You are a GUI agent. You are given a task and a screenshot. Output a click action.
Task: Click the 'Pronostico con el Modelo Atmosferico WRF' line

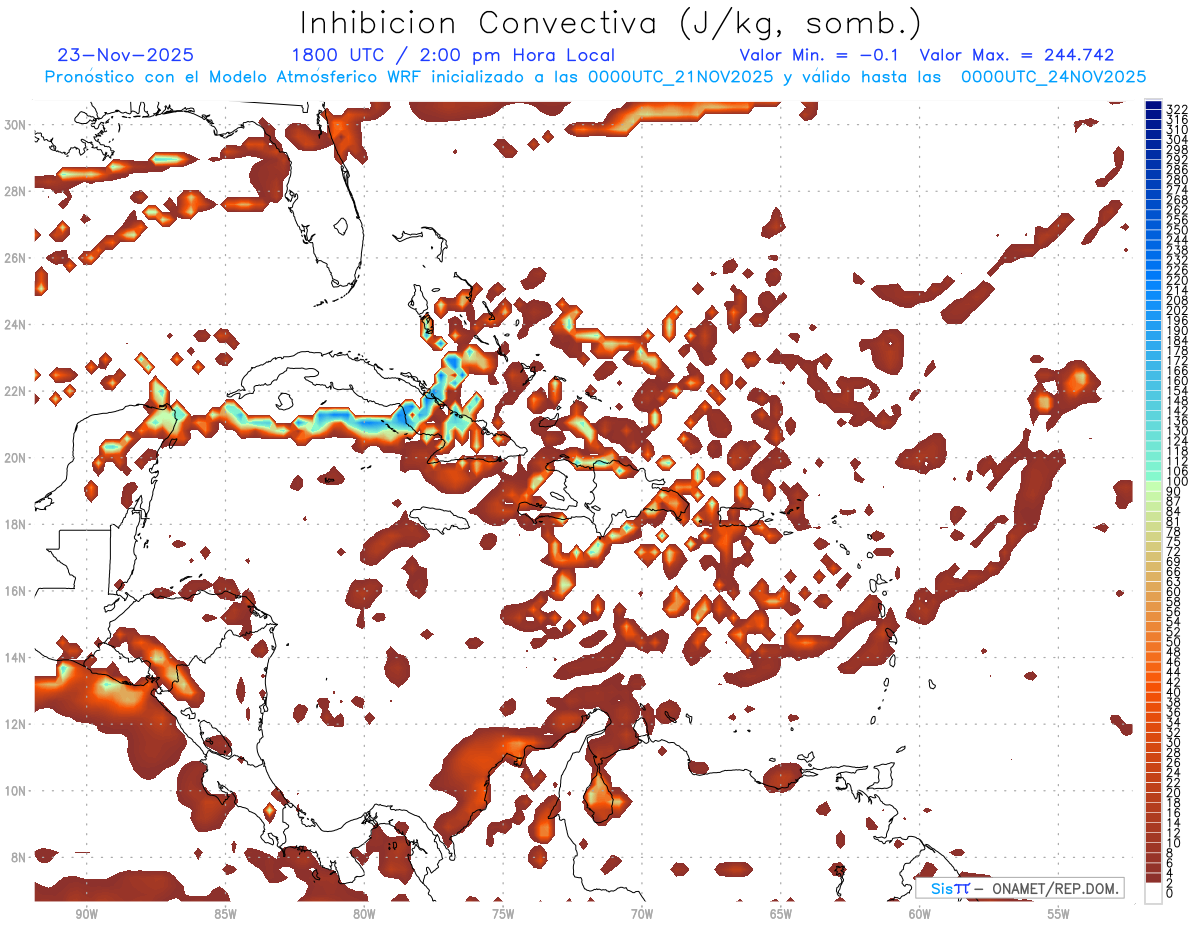tap(596, 77)
